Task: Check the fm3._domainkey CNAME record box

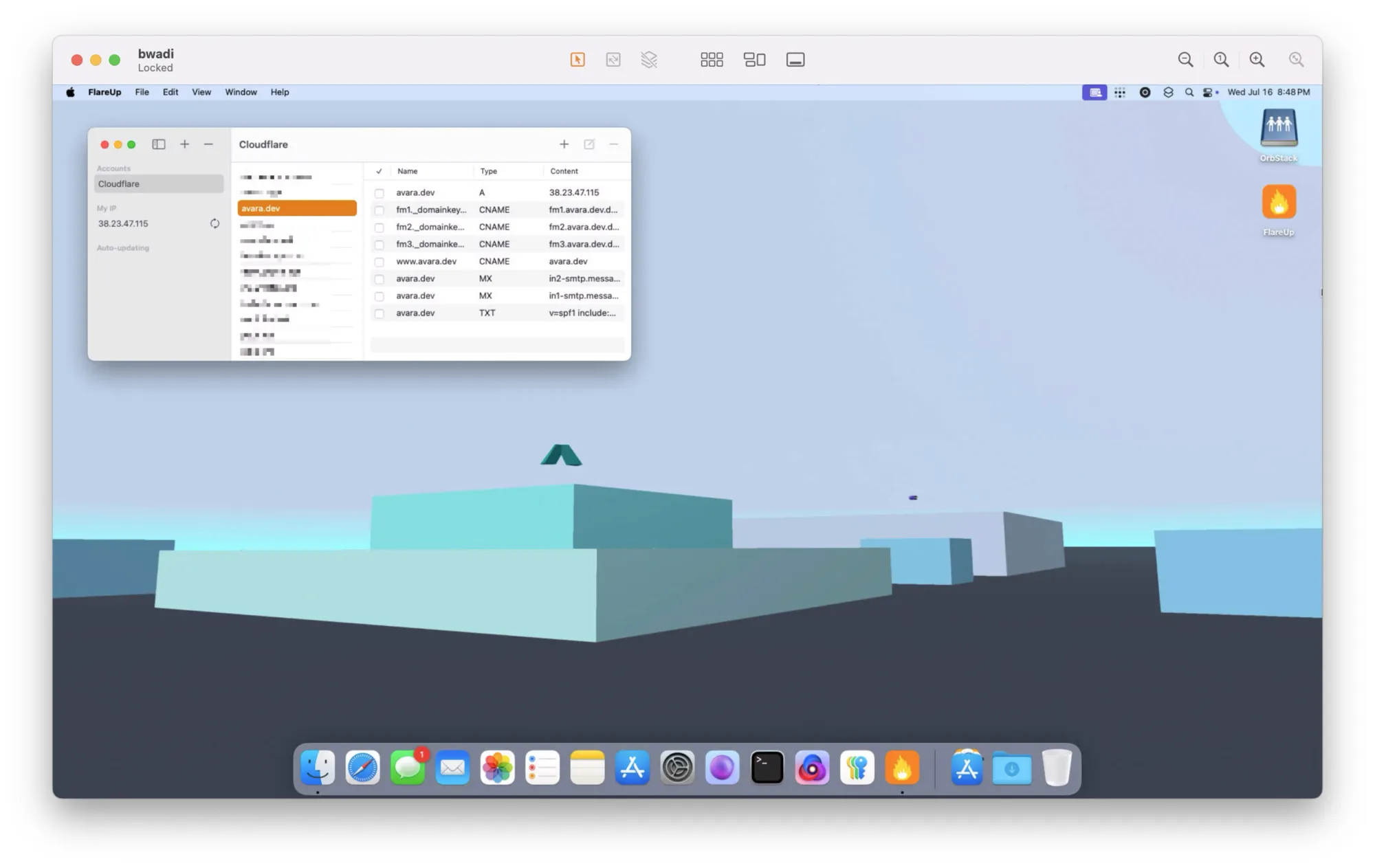Action: [379, 245]
